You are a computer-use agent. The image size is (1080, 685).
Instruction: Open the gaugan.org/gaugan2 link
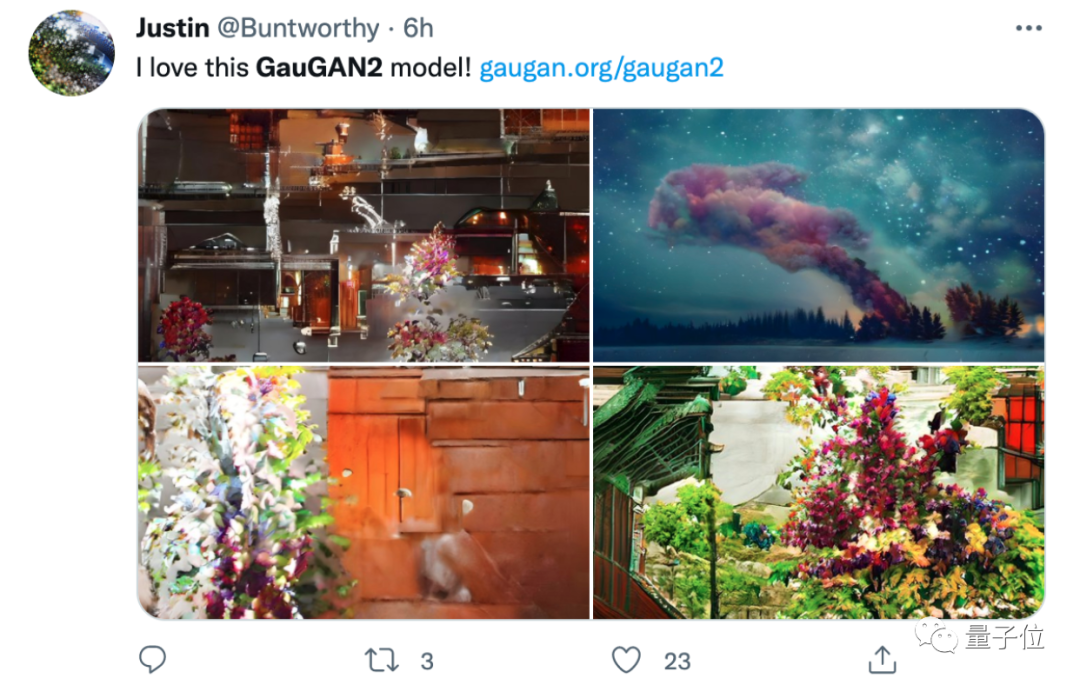tap(601, 67)
